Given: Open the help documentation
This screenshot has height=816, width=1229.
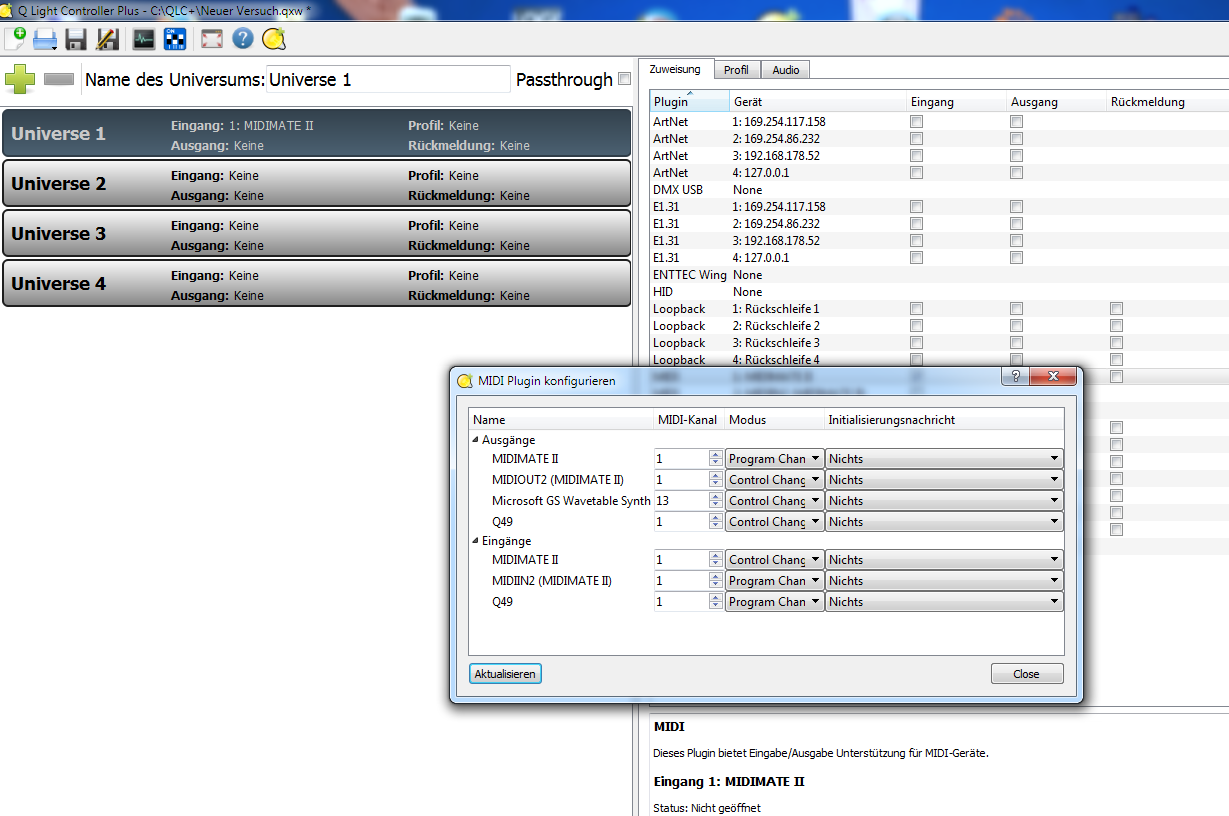Looking at the screenshot, I should pos(242,39).
